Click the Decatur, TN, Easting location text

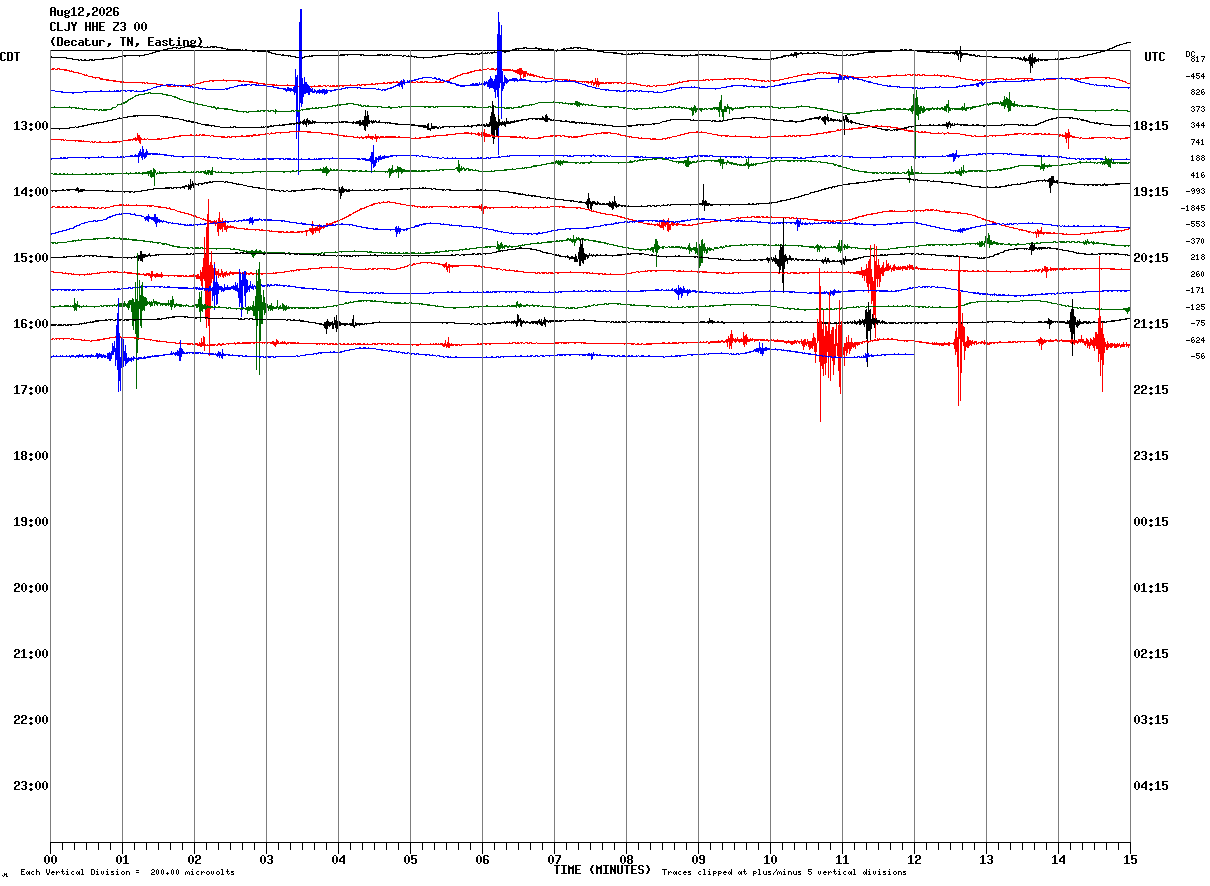[126, 42]
